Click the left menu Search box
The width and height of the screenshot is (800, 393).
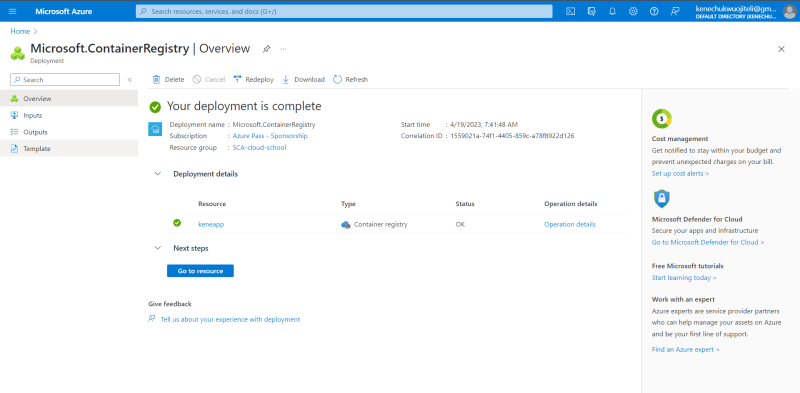click(x=65, y=80)
